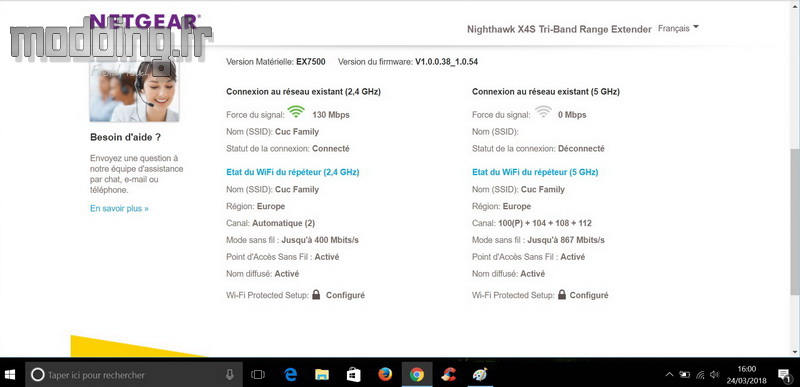The image size is (800, 387).
Task: Launch Microsoft Edge from the taskbar
Action: (x=290, y=375)
